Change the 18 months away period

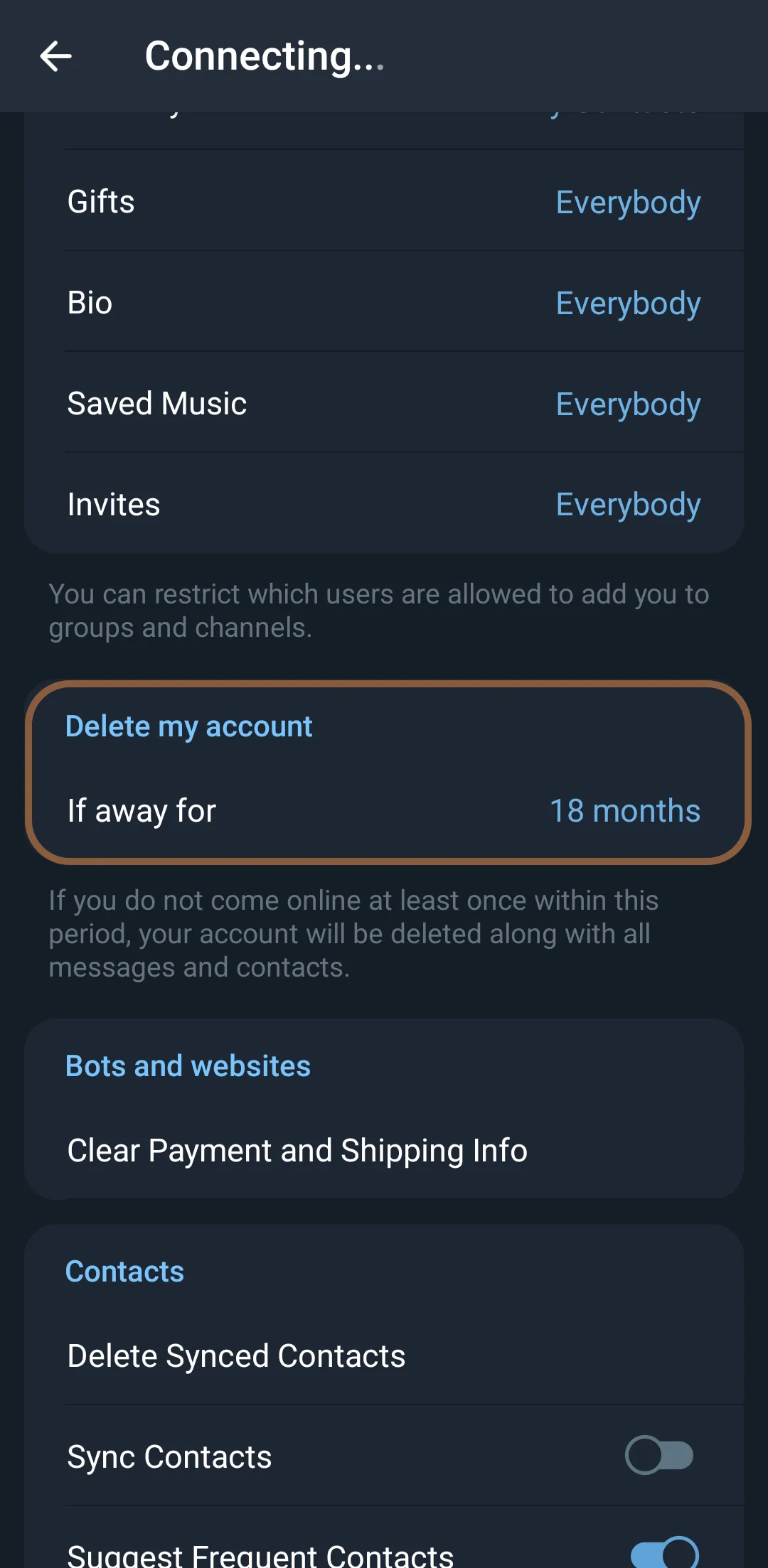tap(625, 811)
